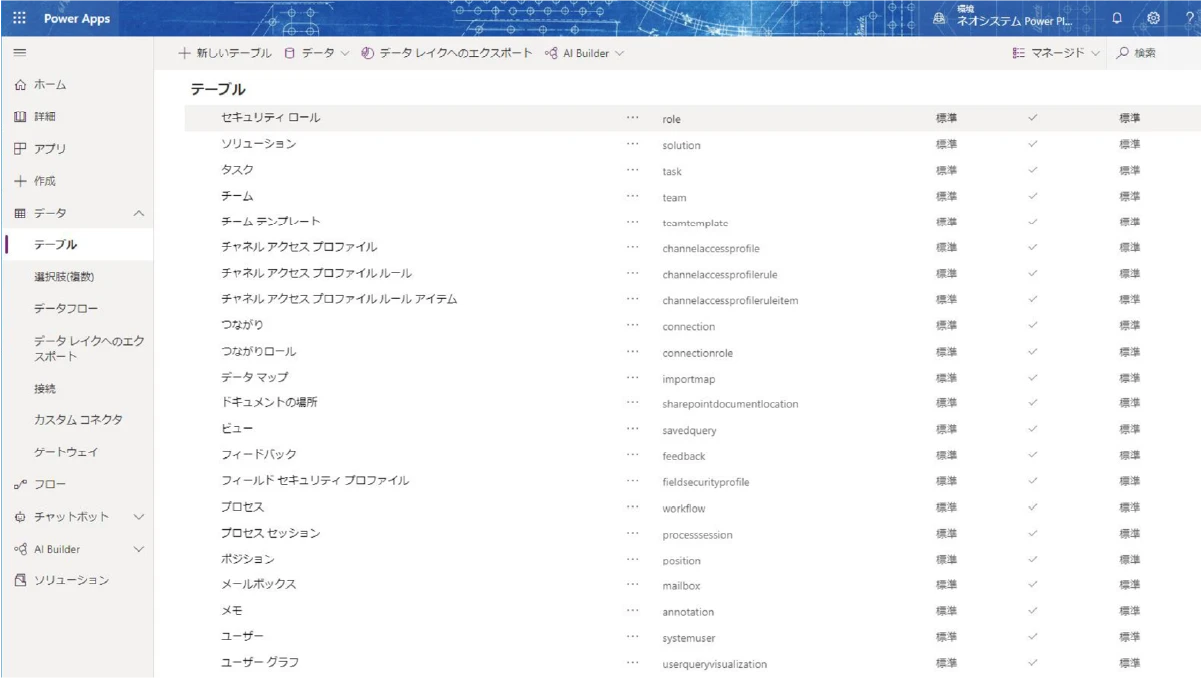Screen dimensions: 1201x678
Task: Select データフロー in the sidebar
Action: click(66, 309)
